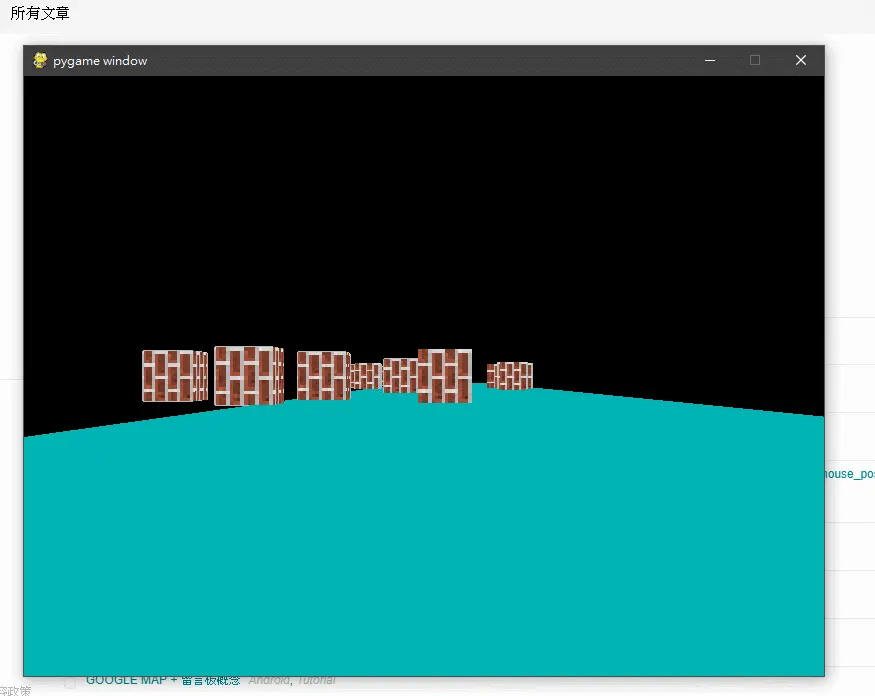Click the disabled maximize button
Screen dimensions: 875x696
point(755,60)
